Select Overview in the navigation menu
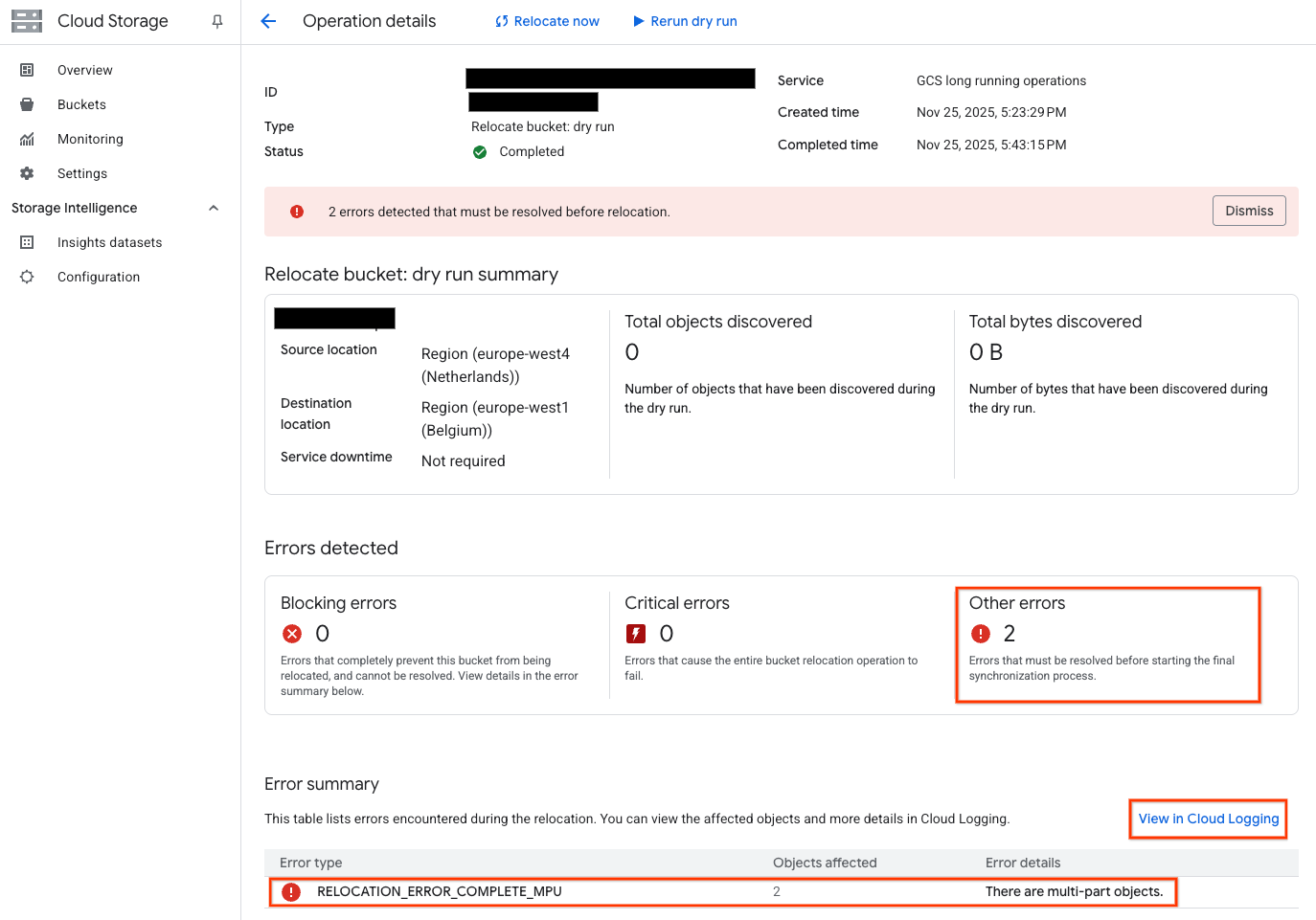The height and width of the screenshot is (920, 1316). (x=85, y=70)
